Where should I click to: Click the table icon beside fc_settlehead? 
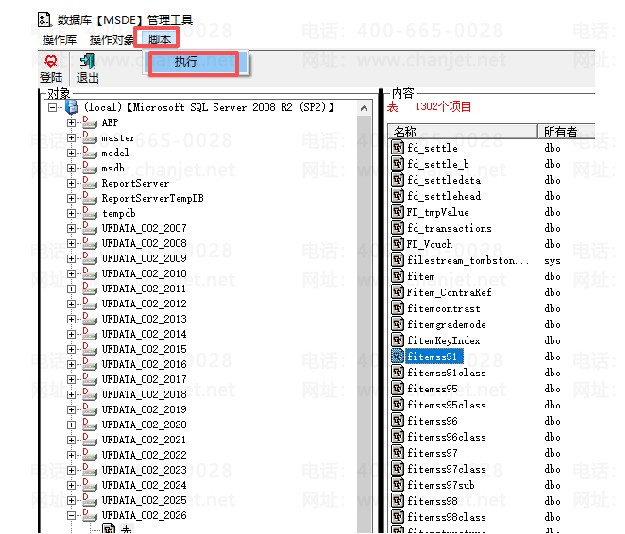(x=397, y=196)
